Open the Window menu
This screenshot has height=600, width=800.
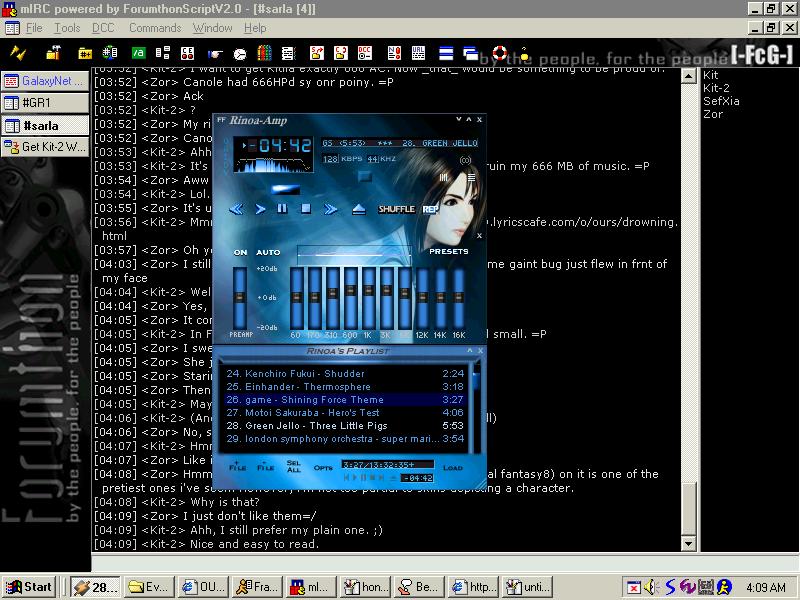(212, 28)
